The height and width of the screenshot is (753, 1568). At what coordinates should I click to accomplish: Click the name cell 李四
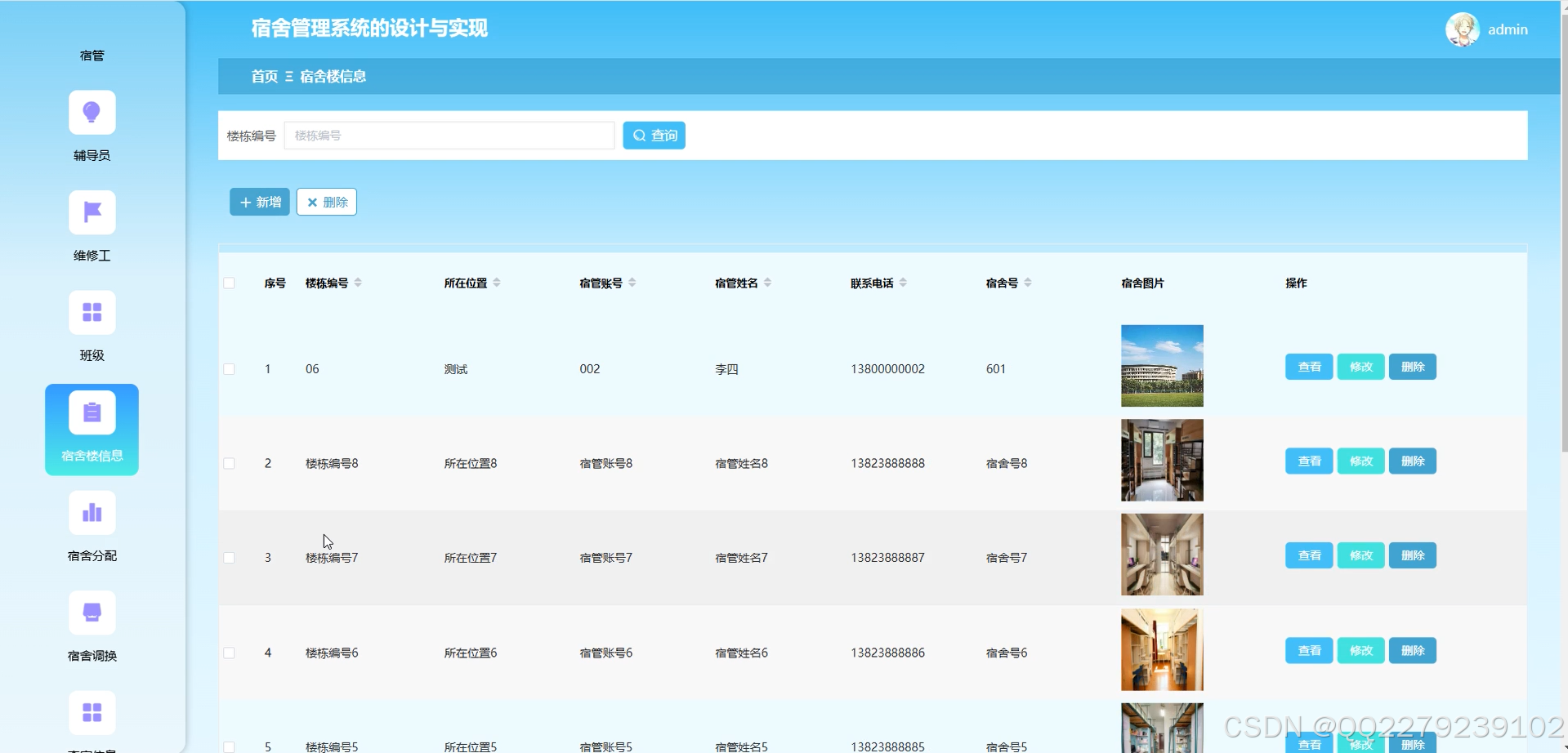click(726, 369)
